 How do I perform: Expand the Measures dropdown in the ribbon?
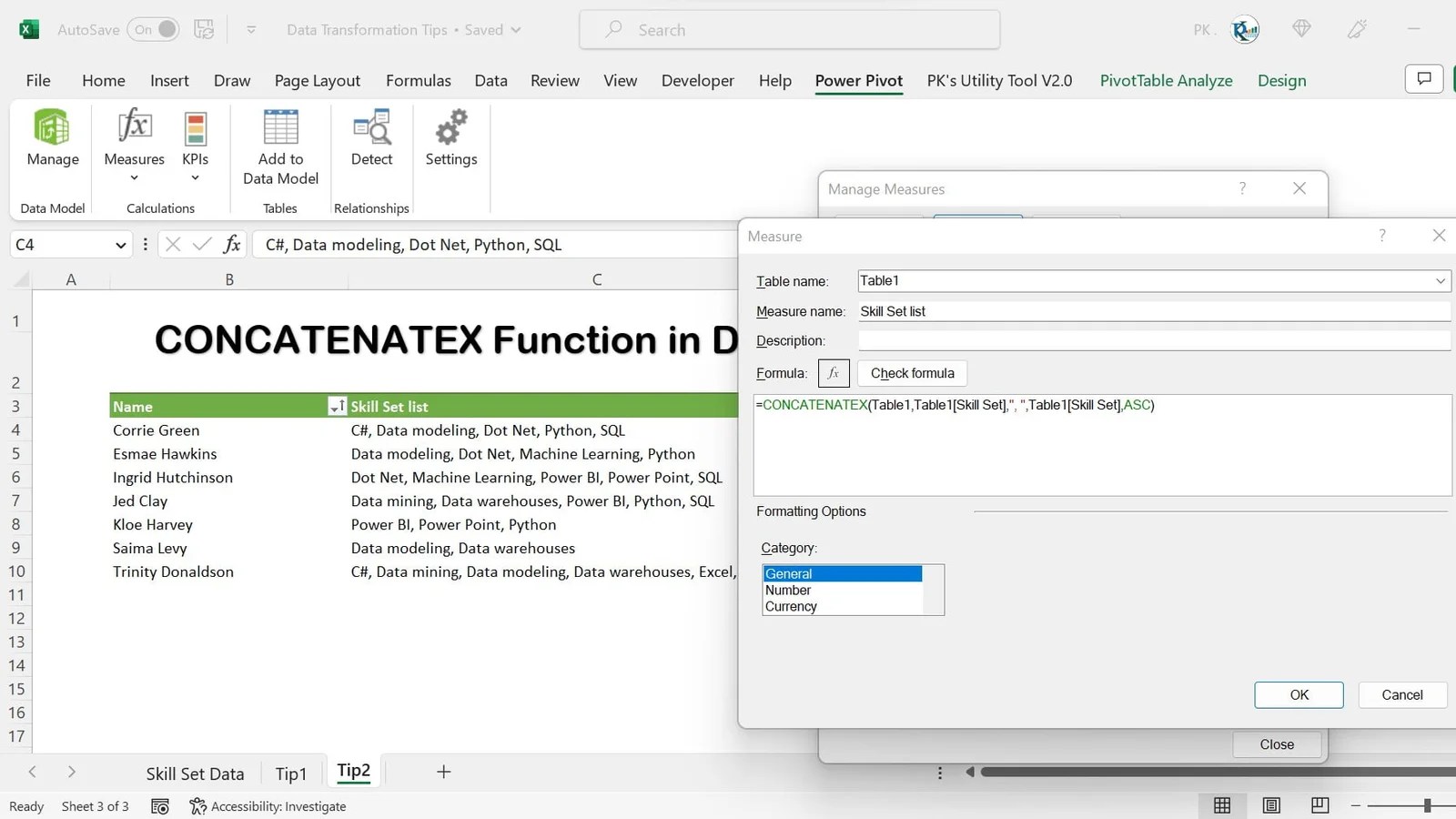133,177
